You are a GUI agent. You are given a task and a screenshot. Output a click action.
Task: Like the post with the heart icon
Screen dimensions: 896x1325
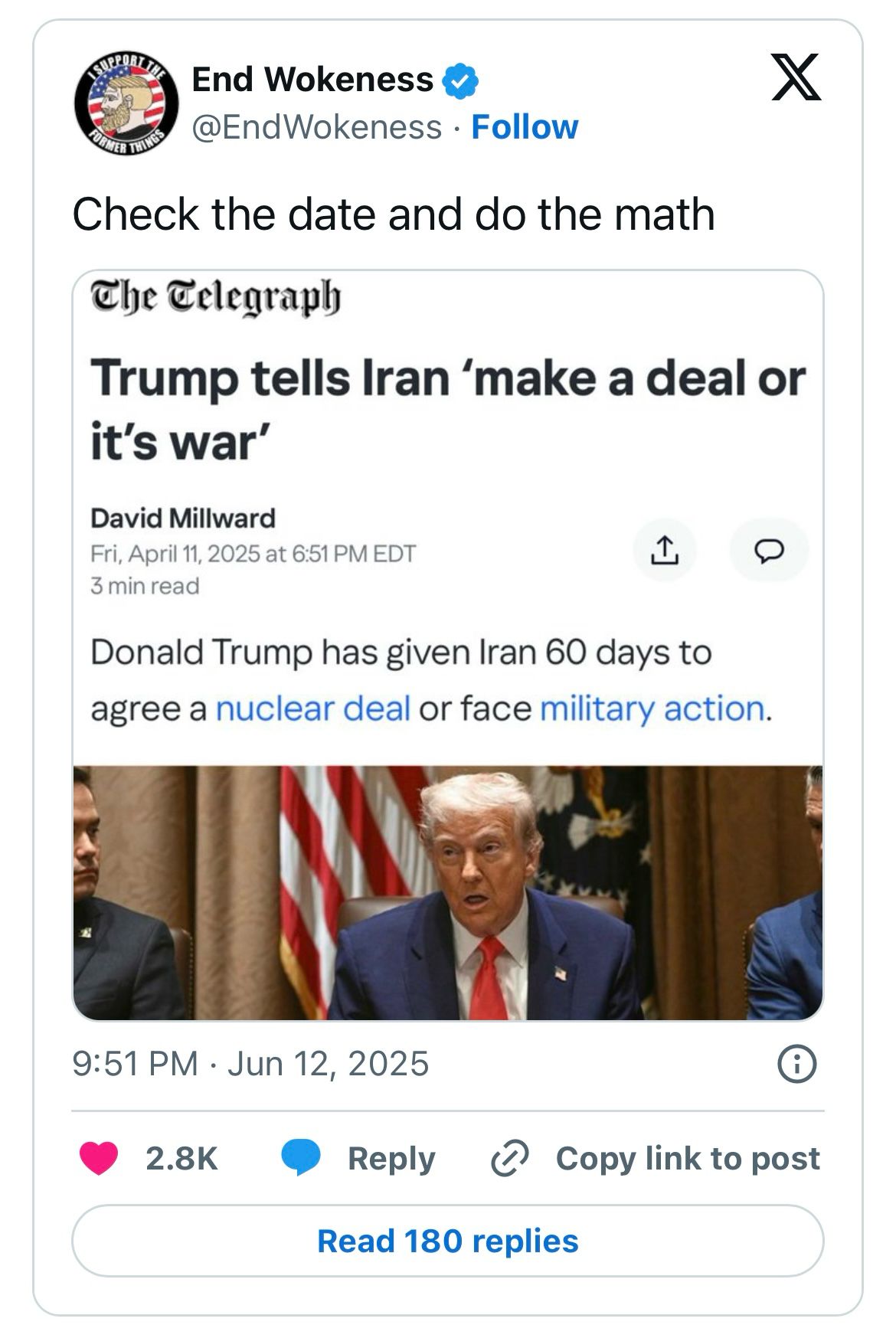point(99,1158)
